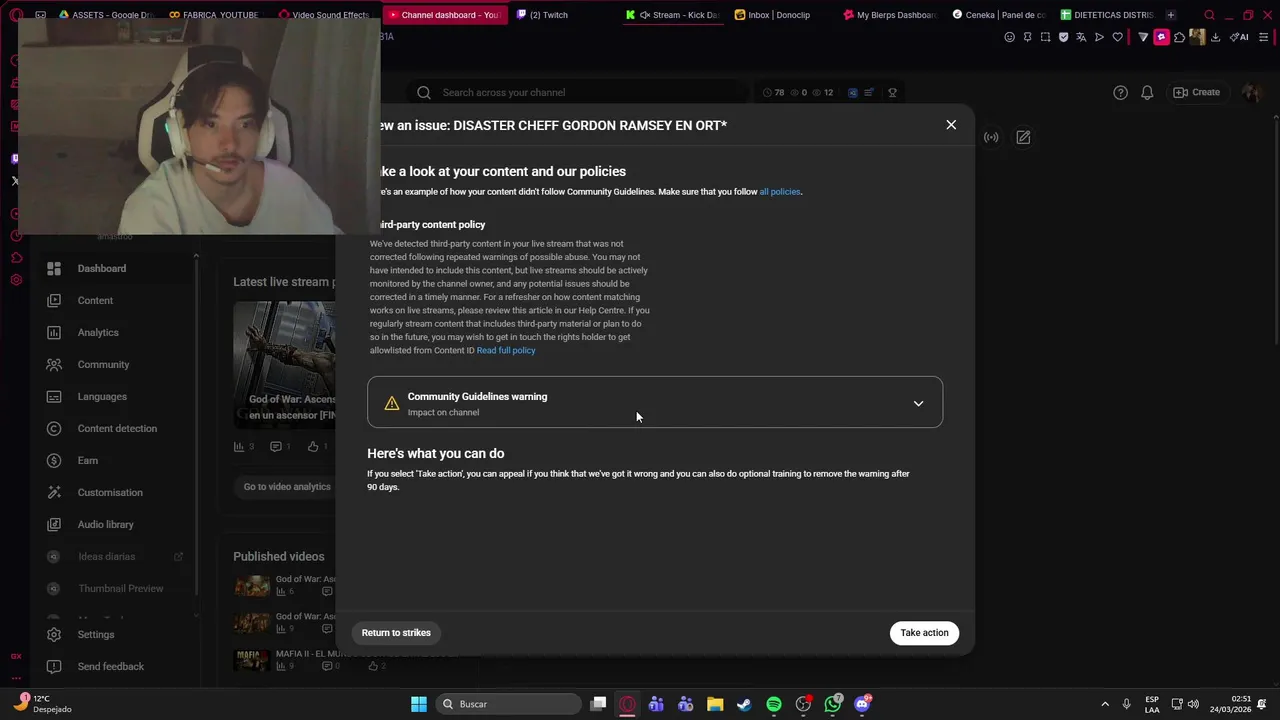The height and width of the screenshot is (720, 1280).
Task: Click the Earn dollar icon
Action: click(x=54, y=460)
